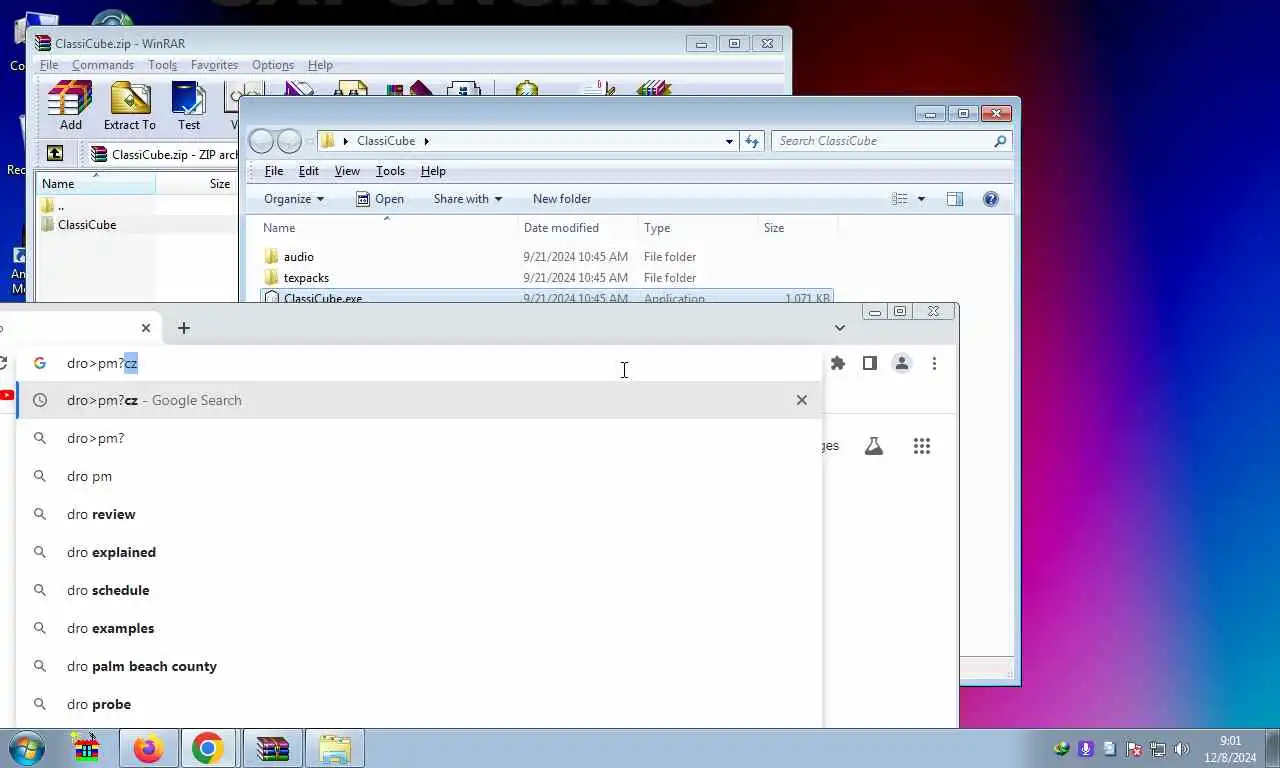Viewport: 1280px width, 768px height.
Task: Sort WinRAR list by Name column
Action: click(96, 184)
